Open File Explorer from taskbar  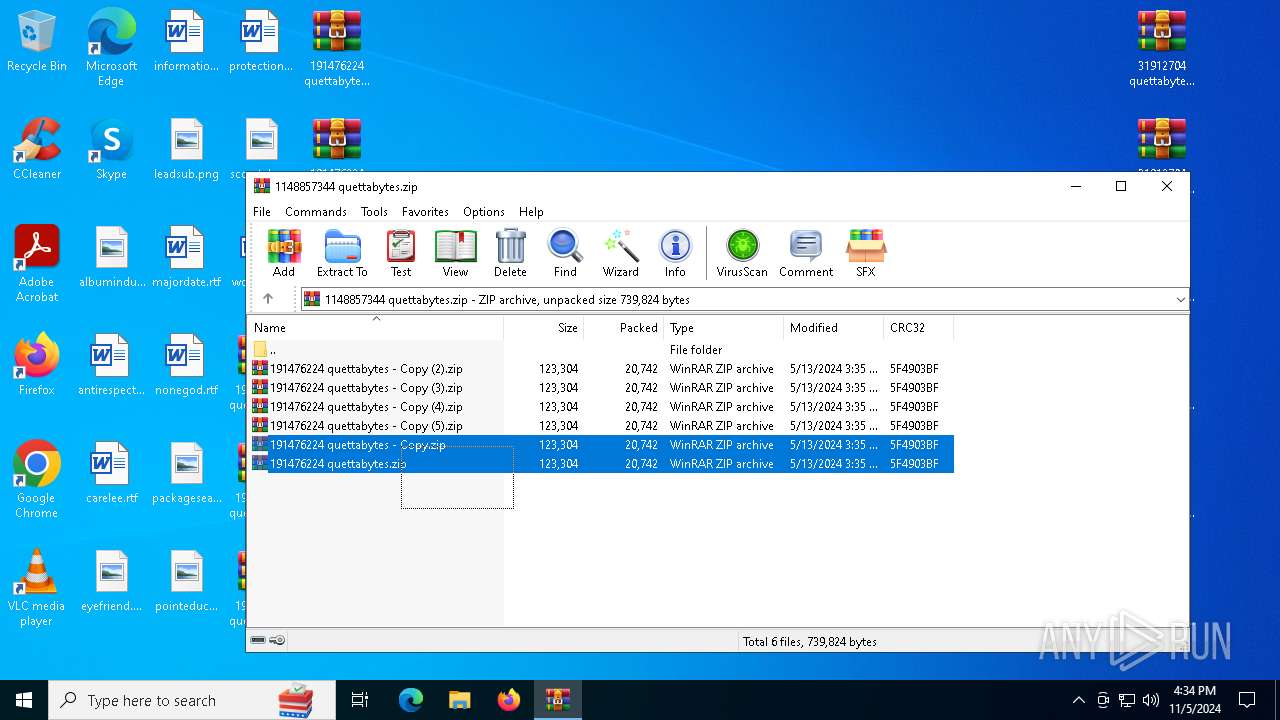tap(459, 700)
